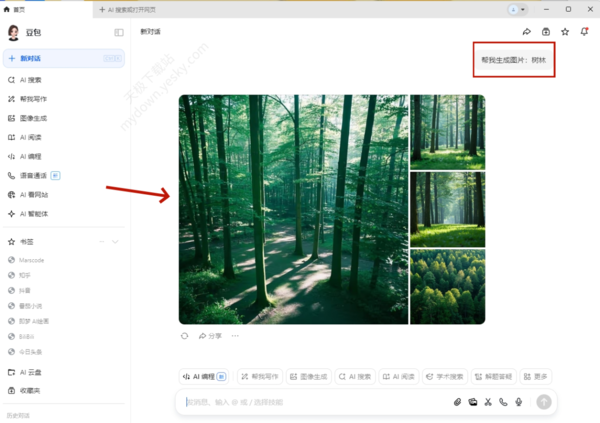Select the 帮我写作 skill chip
The height and width of the screenshot is (423, 600).
pos(260,377)
